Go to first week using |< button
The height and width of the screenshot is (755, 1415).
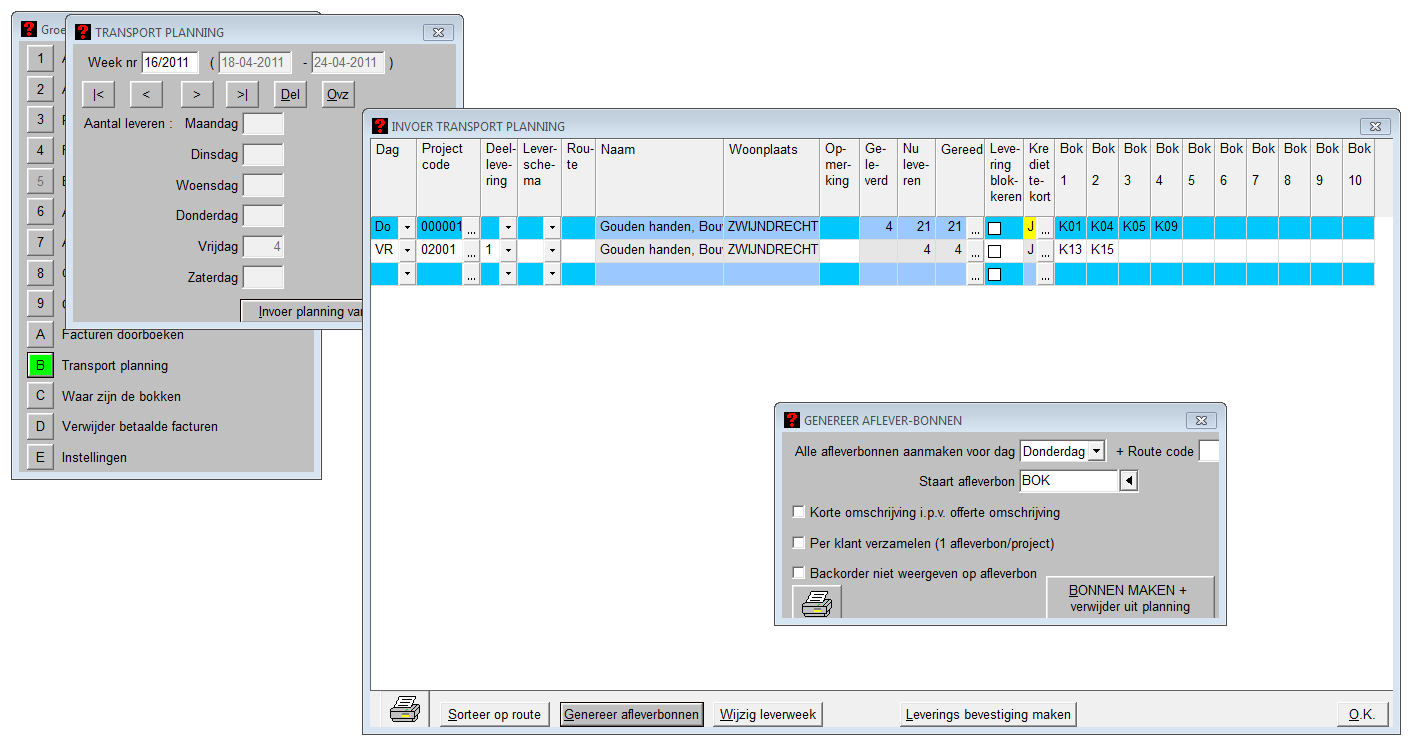coord(98,94)
